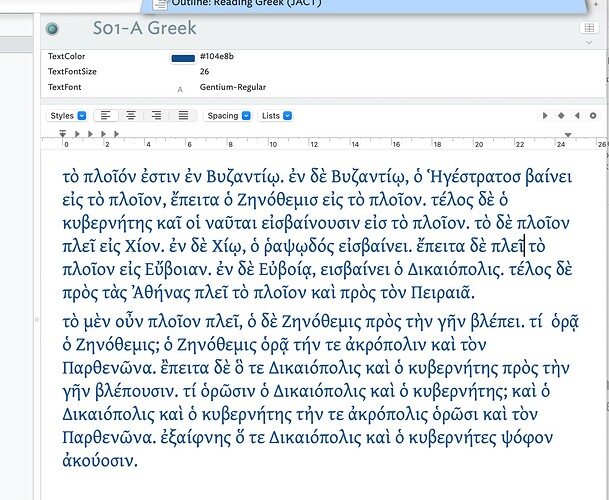The width and height of the screenshot is (609, 500).
Task: Open the TextColor color swatch
Action: click(183, 58)
